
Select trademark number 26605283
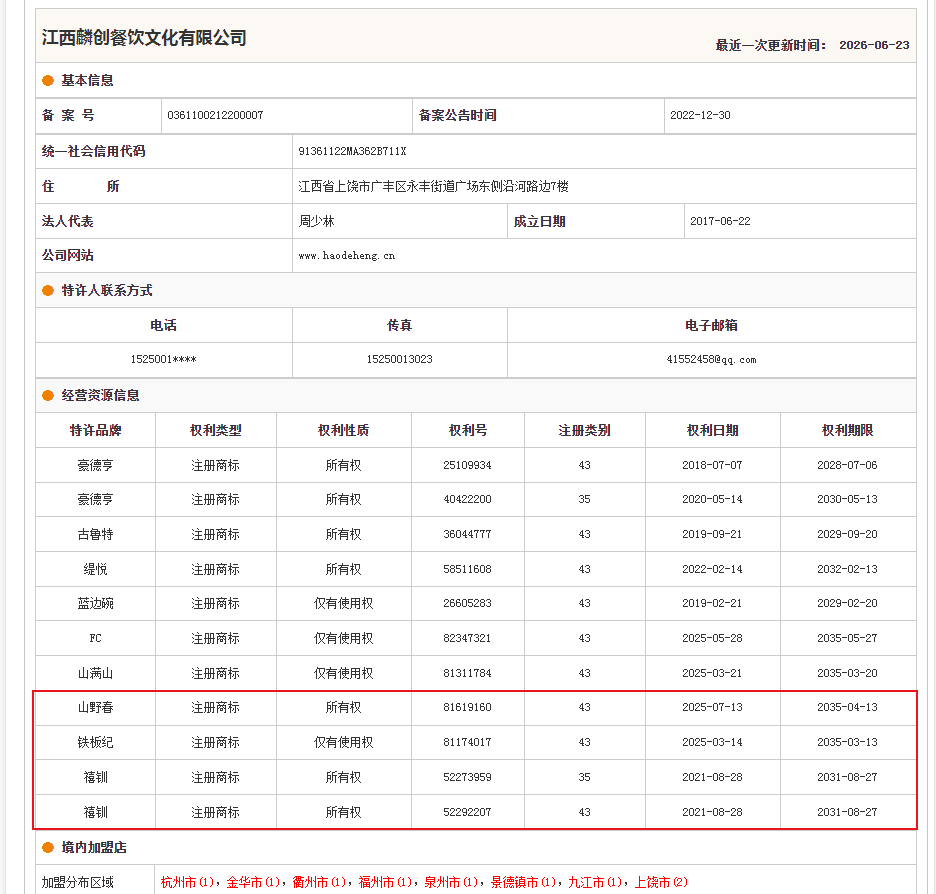pos(467,603)
